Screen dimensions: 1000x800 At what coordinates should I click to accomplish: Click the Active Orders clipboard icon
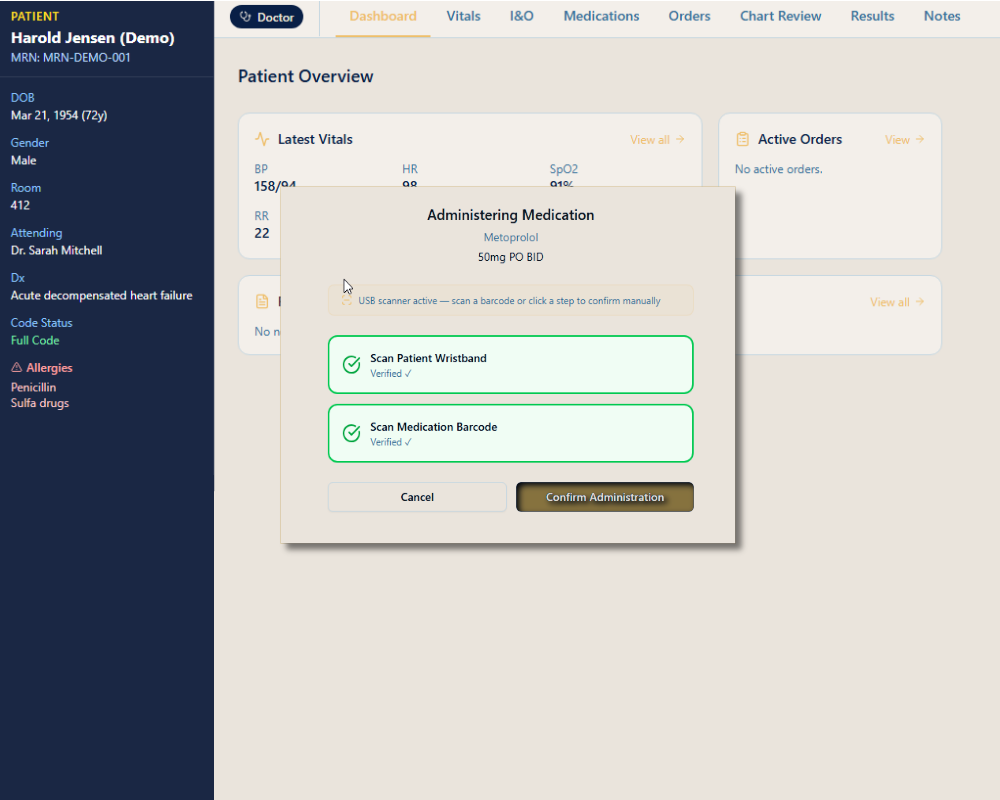pyautogui.click(x=742, y=139)
